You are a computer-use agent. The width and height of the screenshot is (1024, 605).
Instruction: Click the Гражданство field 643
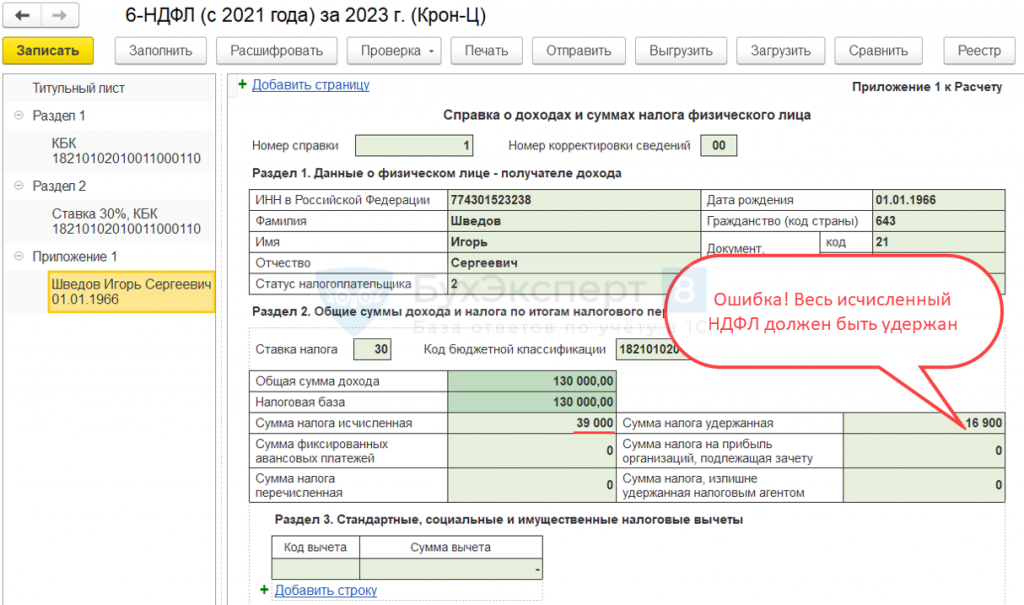[938, 221]
